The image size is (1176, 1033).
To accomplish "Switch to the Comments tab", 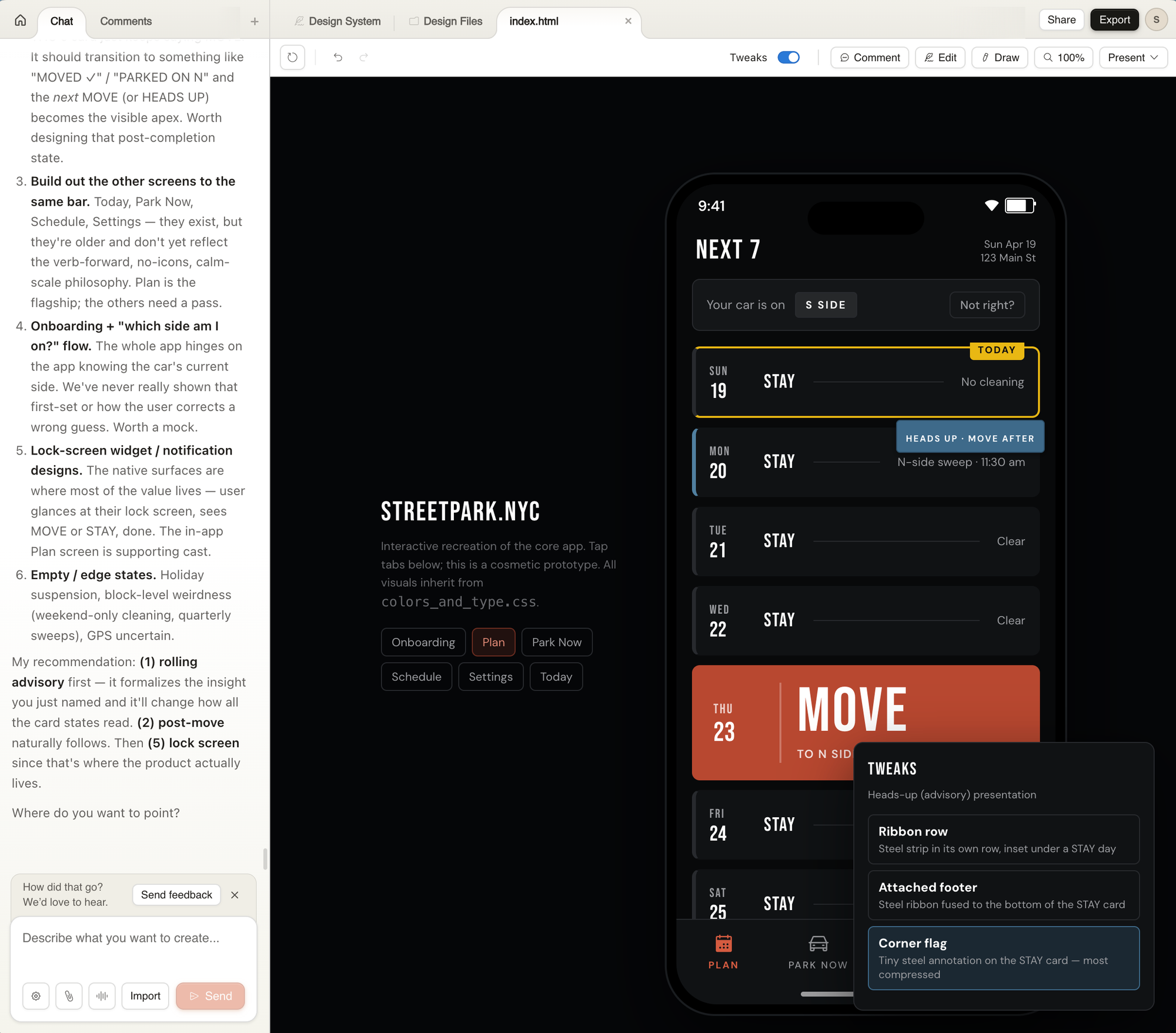I will 125,21.
